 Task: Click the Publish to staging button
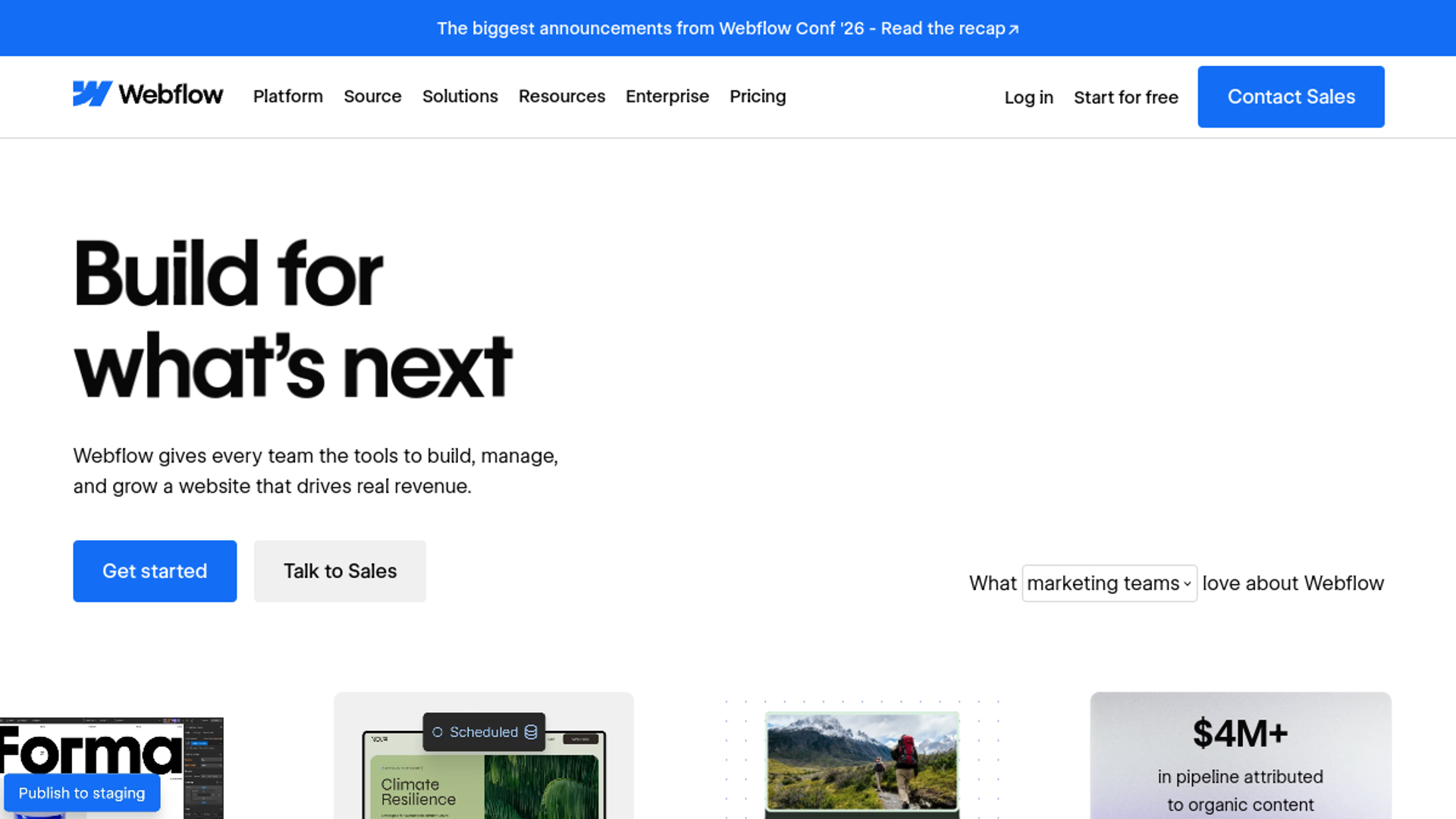82,793
